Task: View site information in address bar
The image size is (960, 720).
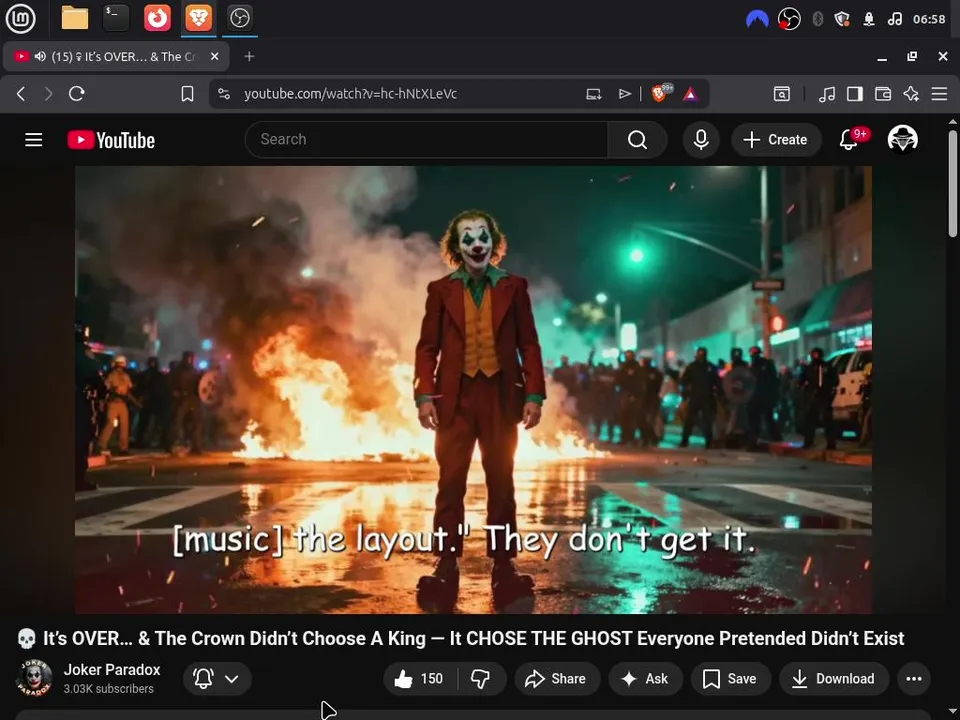Action: coord(224,94)
